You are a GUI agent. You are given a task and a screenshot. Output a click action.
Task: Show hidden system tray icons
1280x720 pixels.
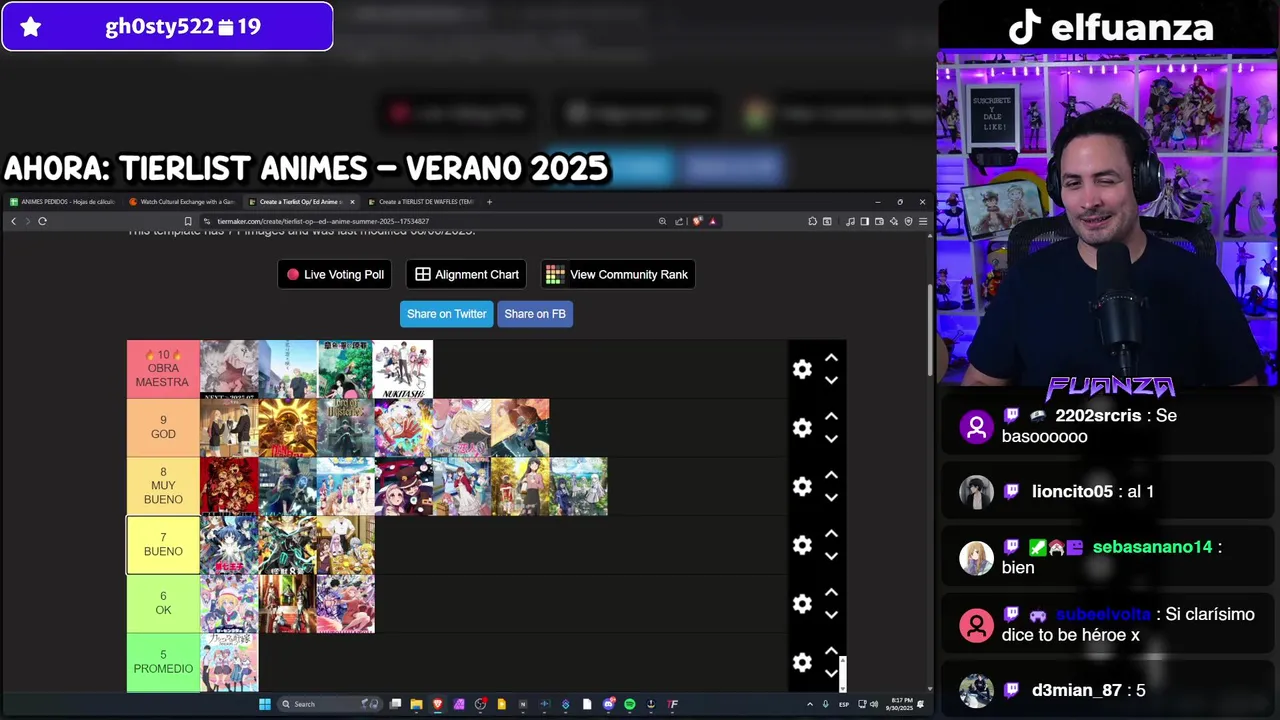810,704
